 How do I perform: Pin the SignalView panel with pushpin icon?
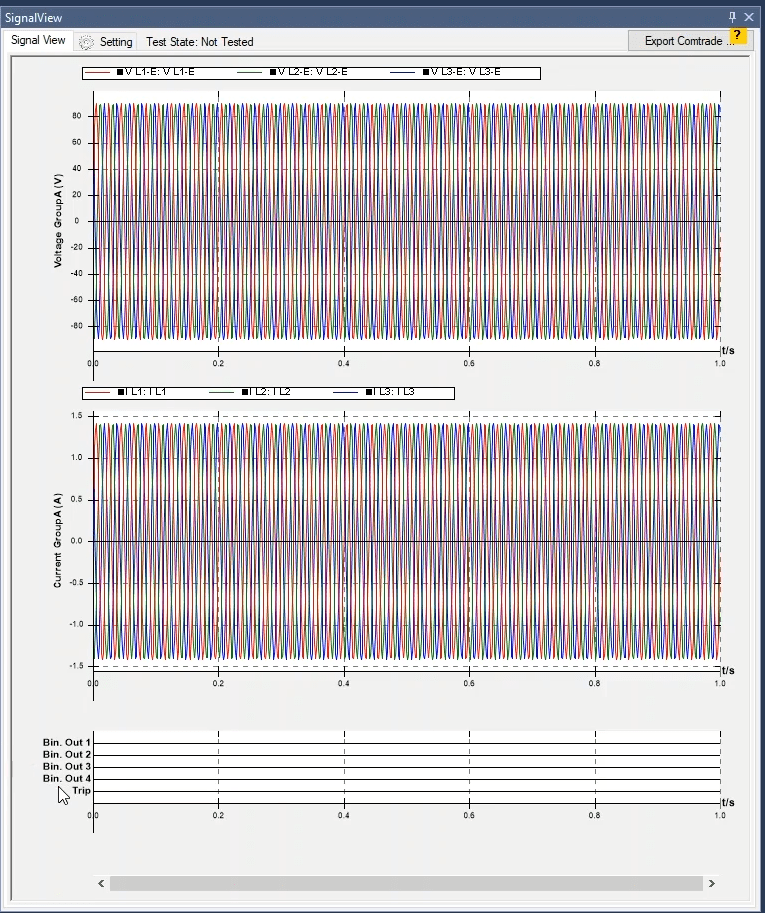pyautogui.click(x=732, y=17)
